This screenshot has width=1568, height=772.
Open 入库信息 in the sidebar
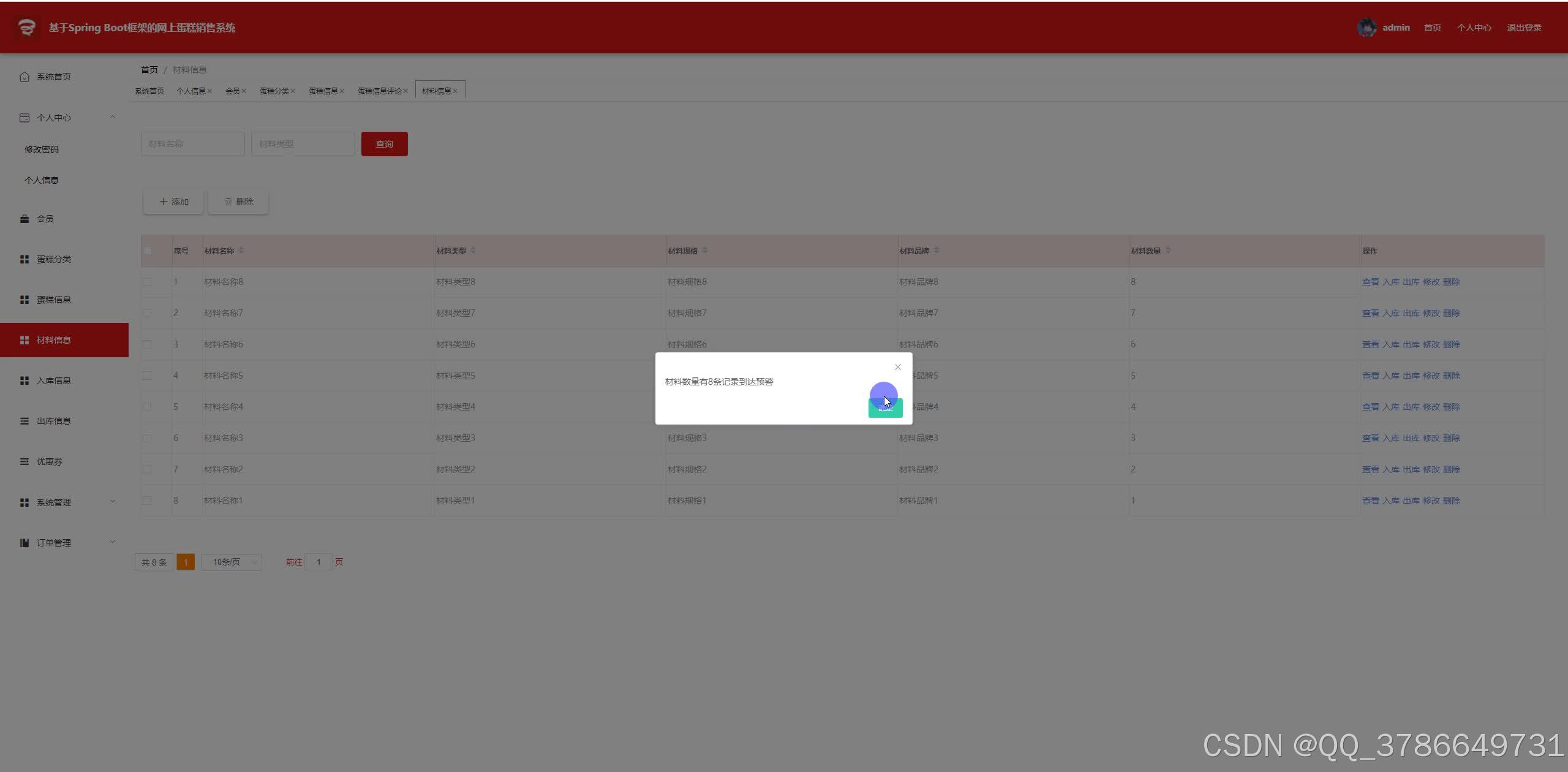pos(54,380)
